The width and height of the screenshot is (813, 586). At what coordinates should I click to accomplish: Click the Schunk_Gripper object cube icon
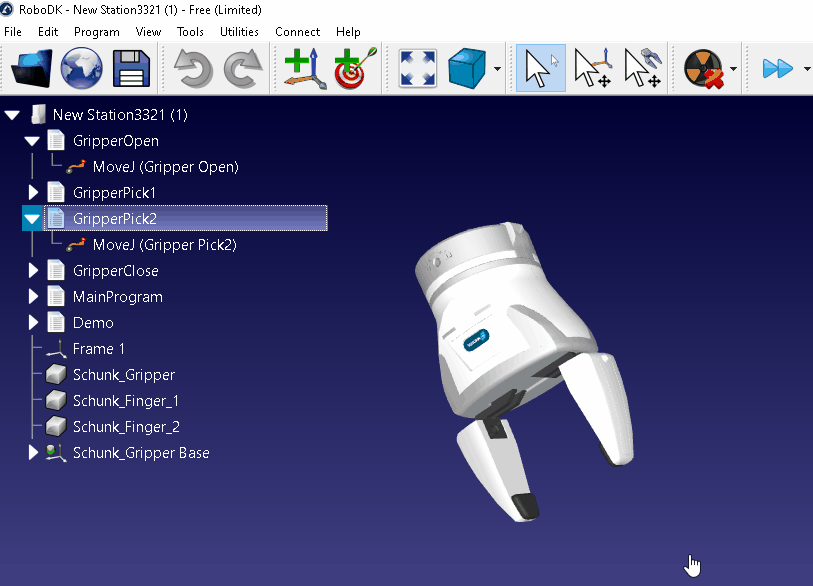coord(55,374)
